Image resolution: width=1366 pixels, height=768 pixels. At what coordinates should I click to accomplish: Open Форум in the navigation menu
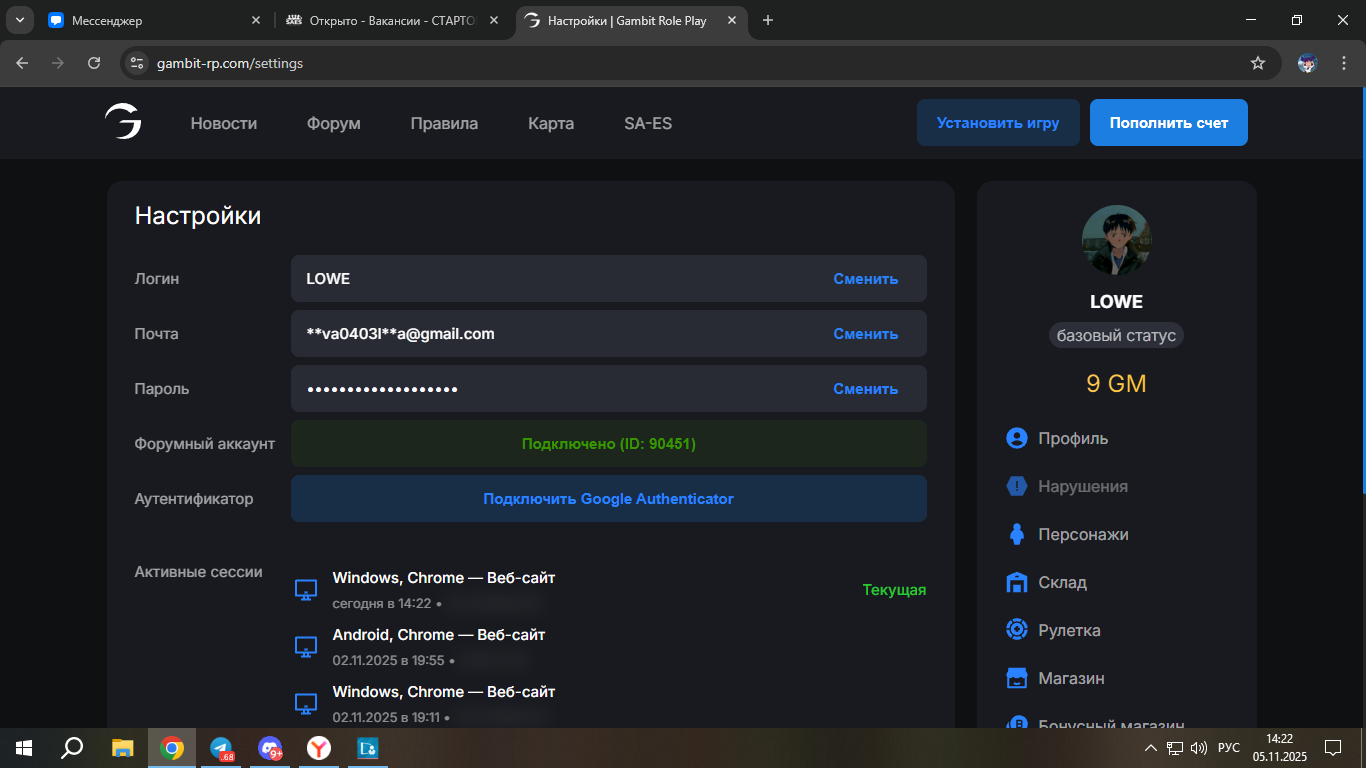[x=333, y=124]
